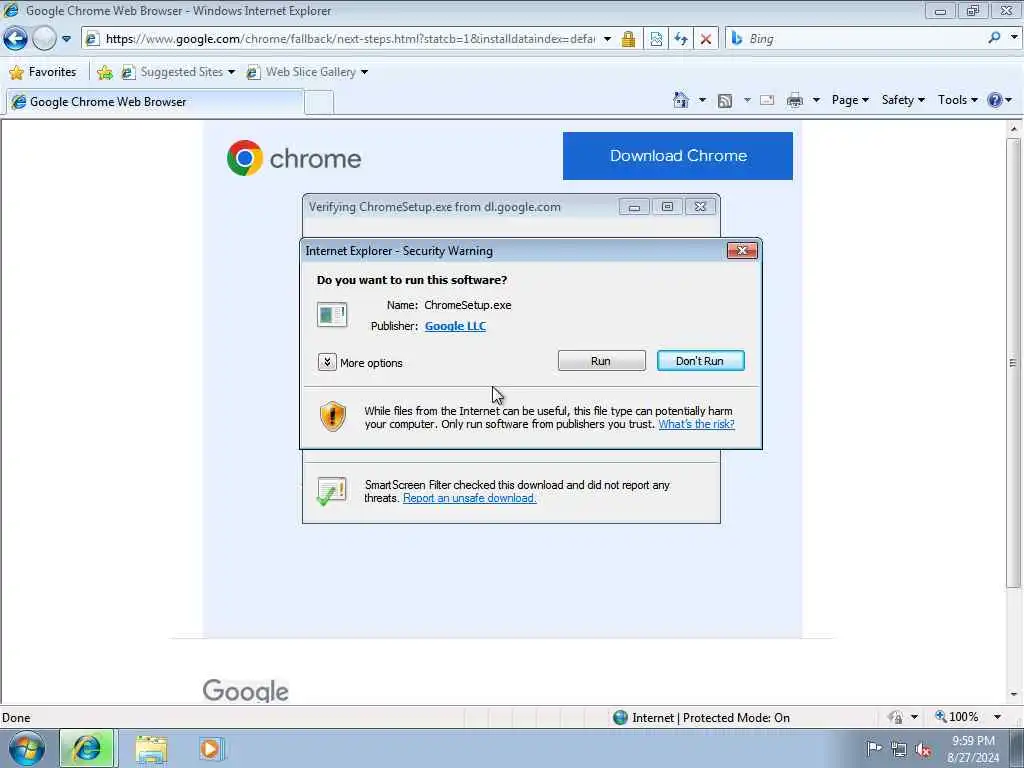Viewport: 1024px width, 768px height.
Task: Click the ChromeSetup.exe file icon
Action: pos(332,314)
